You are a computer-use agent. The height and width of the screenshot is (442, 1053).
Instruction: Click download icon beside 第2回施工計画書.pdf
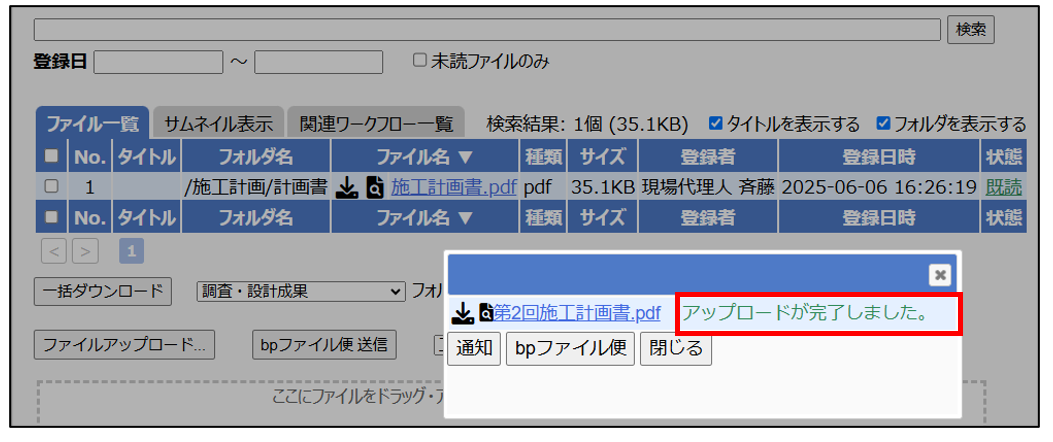463,314
